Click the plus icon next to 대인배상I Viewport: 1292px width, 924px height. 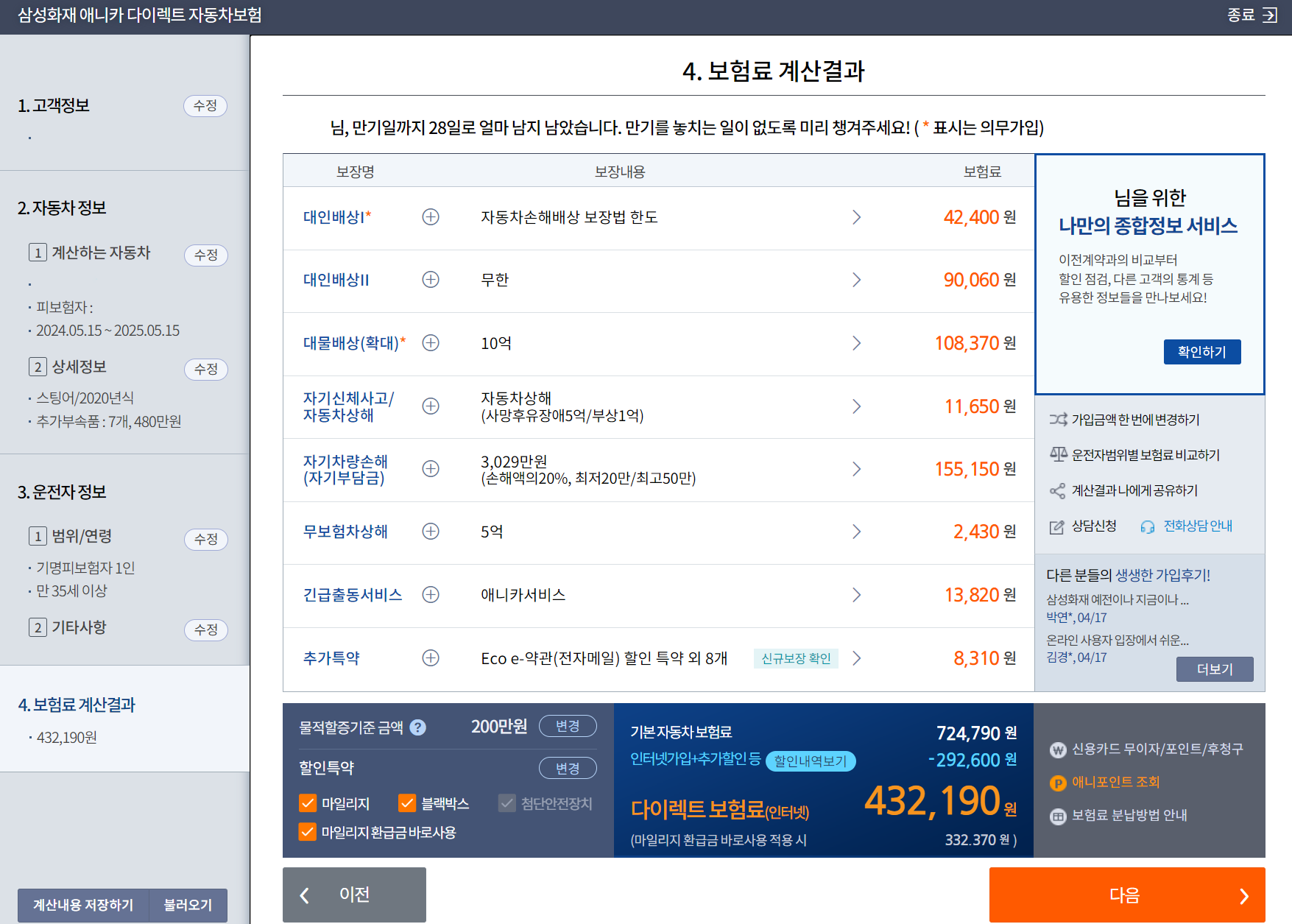click(x=431, y=217)
